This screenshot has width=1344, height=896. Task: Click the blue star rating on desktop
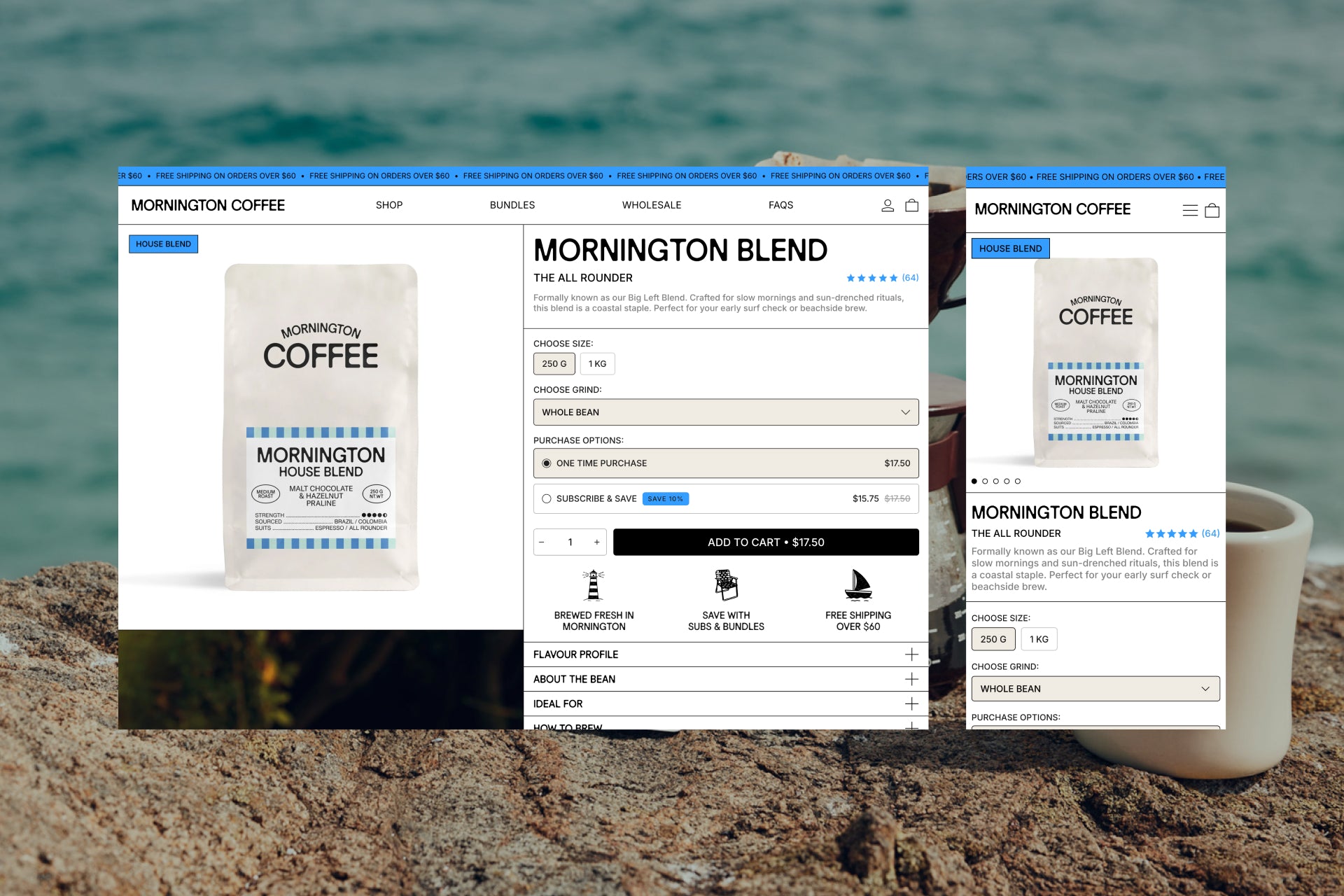(x=871, y=278)
